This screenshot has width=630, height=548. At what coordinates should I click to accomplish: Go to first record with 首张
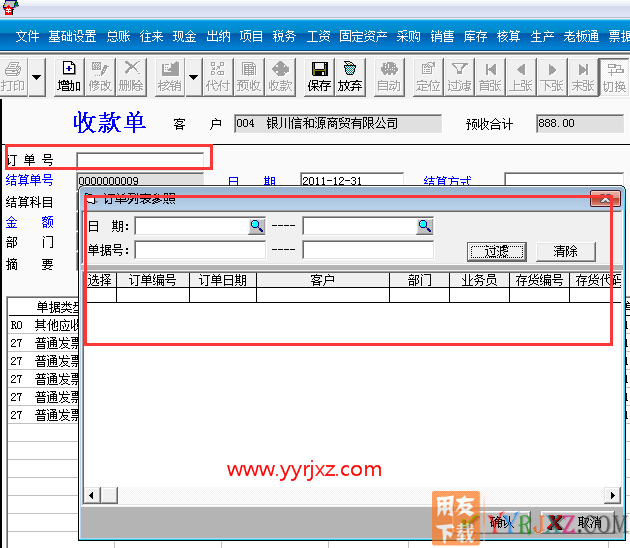click(491, 77)
